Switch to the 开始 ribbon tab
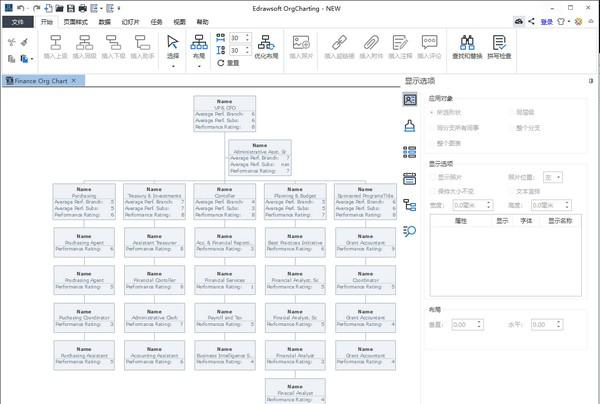The height and width of the screenshot is (404, 600). click(47, 22)
